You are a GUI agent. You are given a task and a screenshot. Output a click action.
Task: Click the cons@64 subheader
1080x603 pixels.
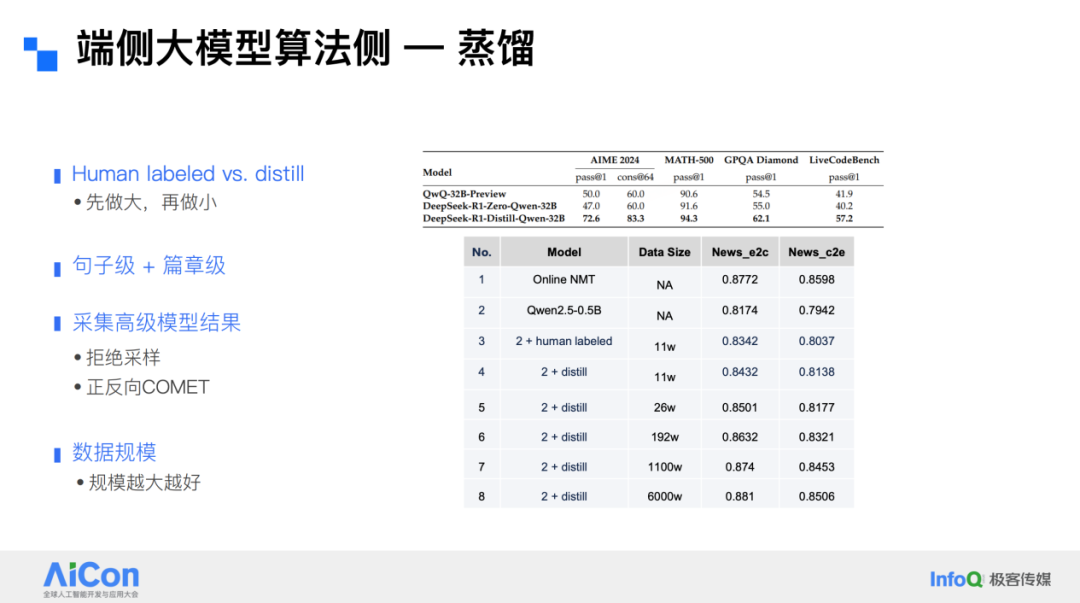click(635, 177)
